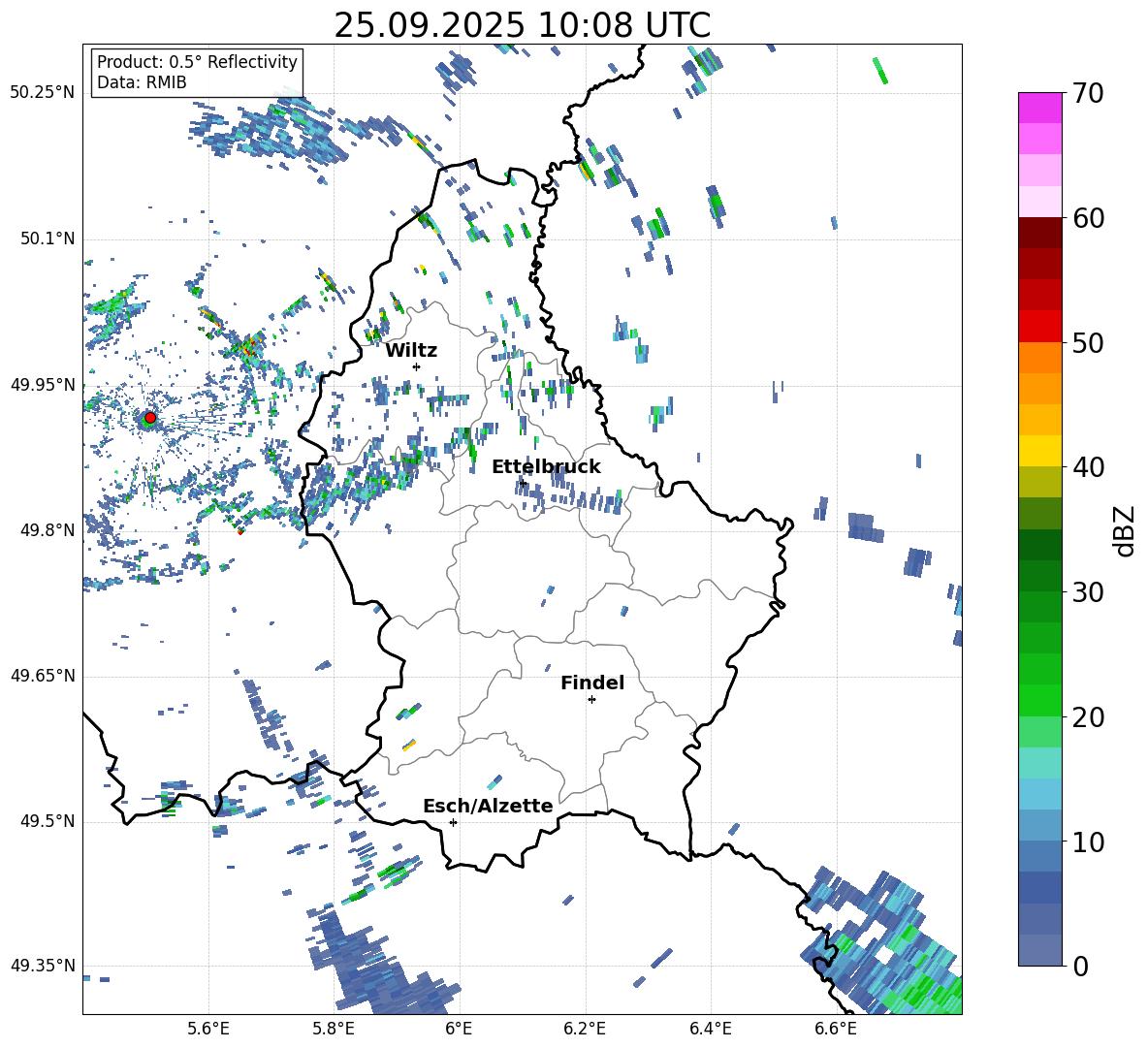Click the 50.1°N latitude label
1148x1048 pixels.
click(48, 238)
